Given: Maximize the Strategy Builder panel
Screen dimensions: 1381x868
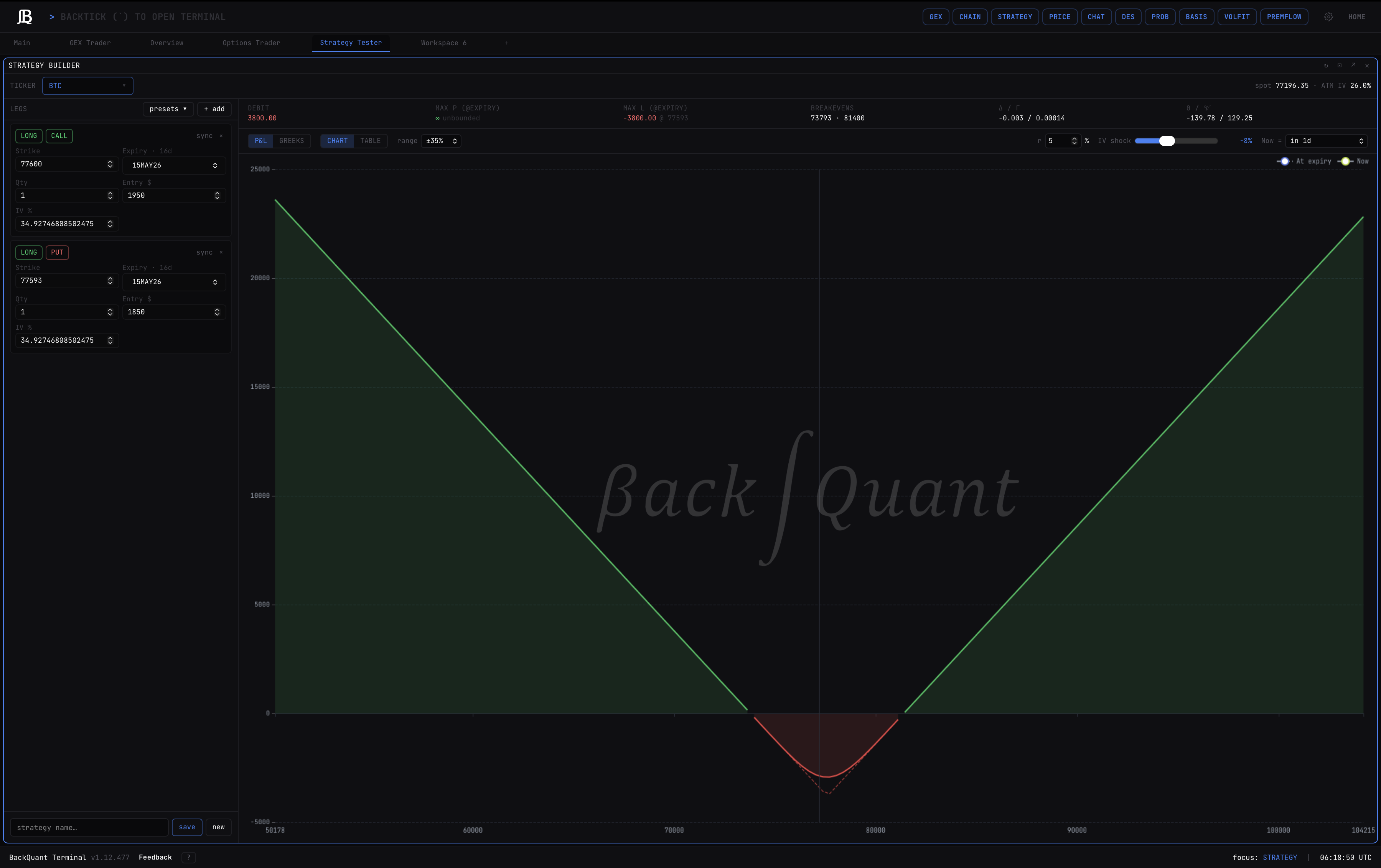Looking at the screenshot, I should coord(1340,65).
